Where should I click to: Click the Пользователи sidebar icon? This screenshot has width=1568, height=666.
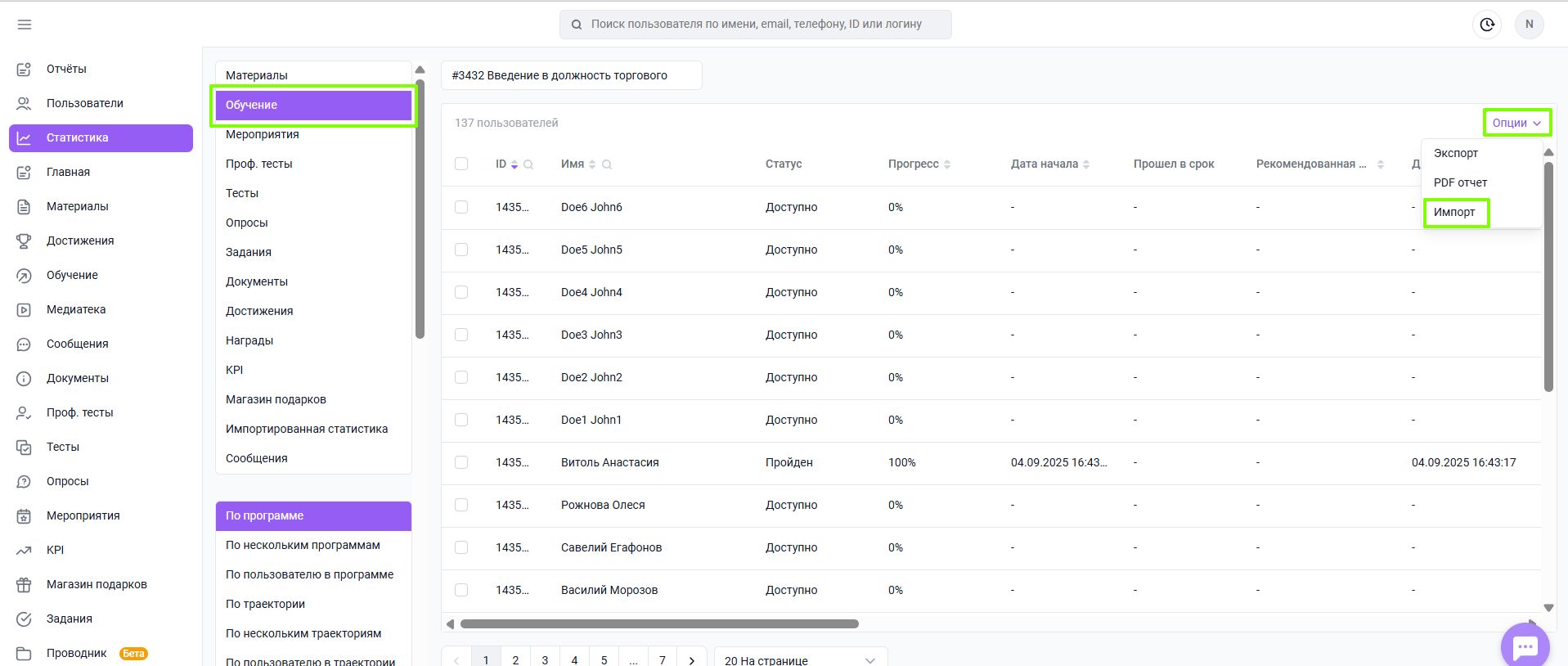[x=24, y=103]
